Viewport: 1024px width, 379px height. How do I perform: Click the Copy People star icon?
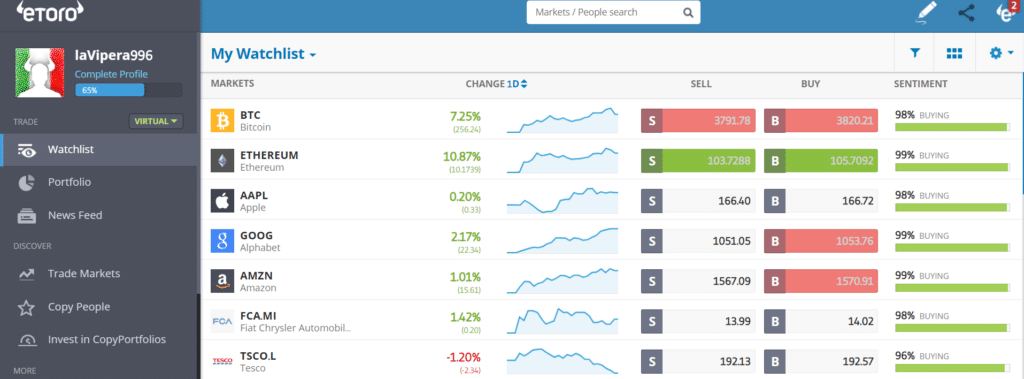(x=27, y=308)
